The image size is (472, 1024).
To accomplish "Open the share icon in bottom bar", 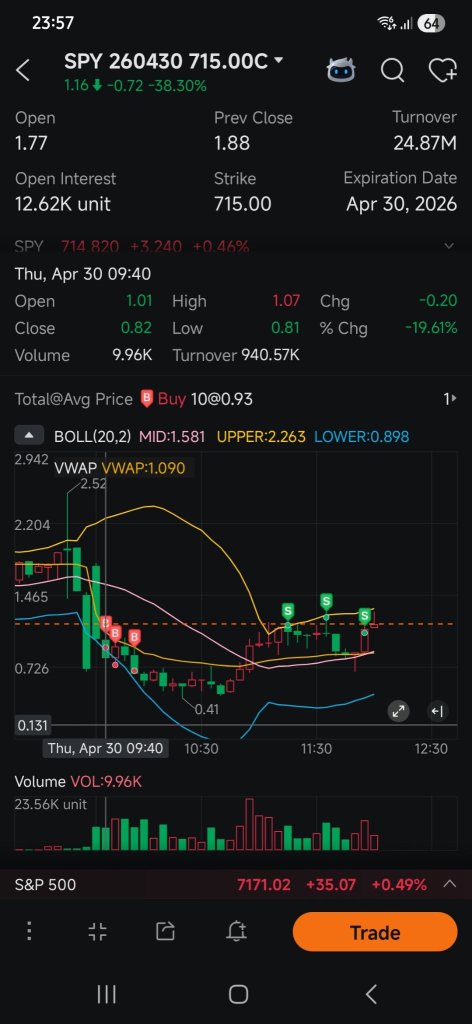I will point(166,931).
